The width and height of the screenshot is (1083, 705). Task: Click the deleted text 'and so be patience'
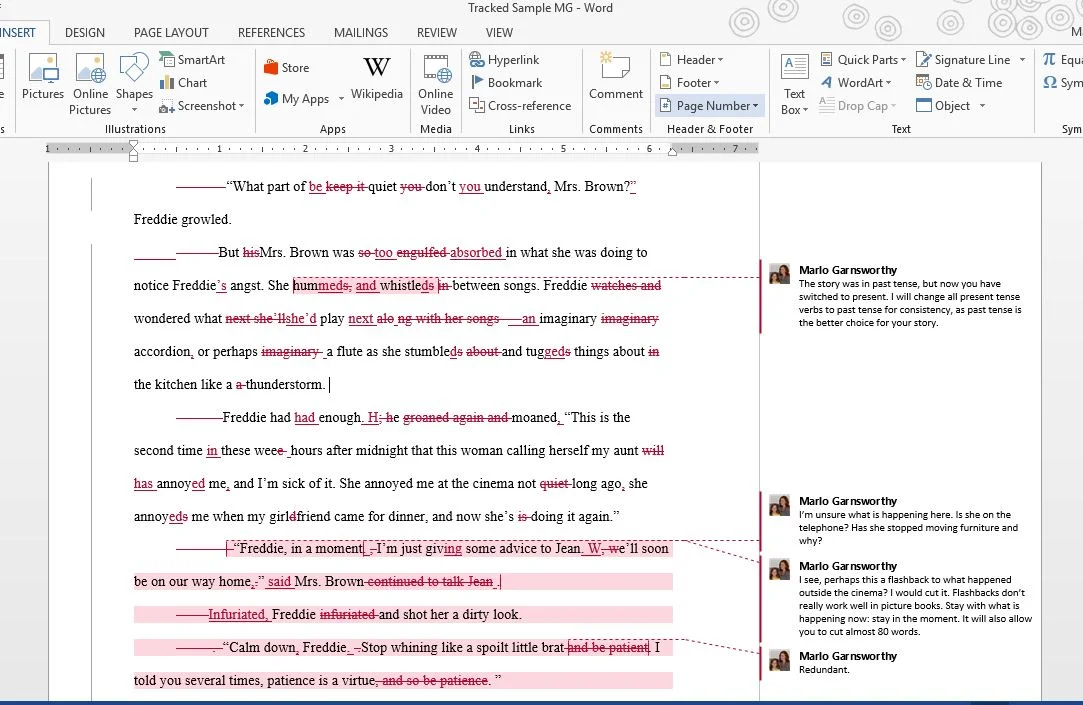click(x=434, y=681)
